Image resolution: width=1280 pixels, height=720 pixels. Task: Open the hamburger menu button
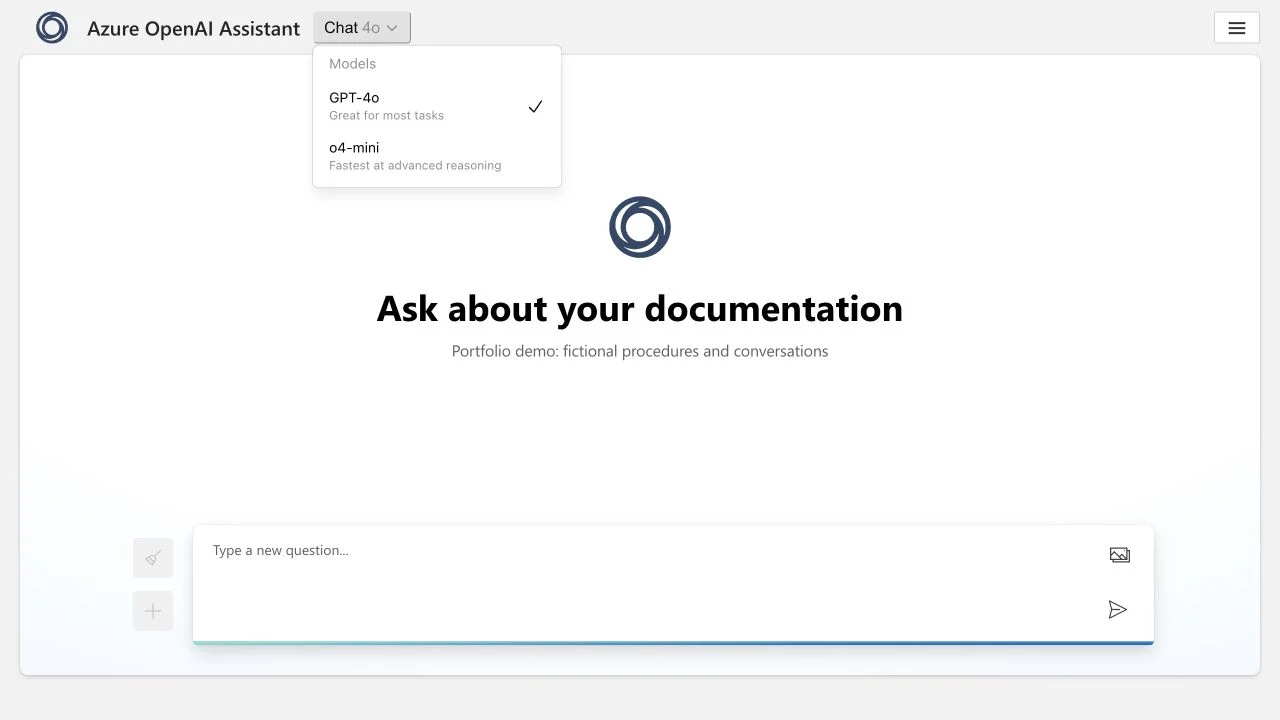click(x=1237, y=28)
